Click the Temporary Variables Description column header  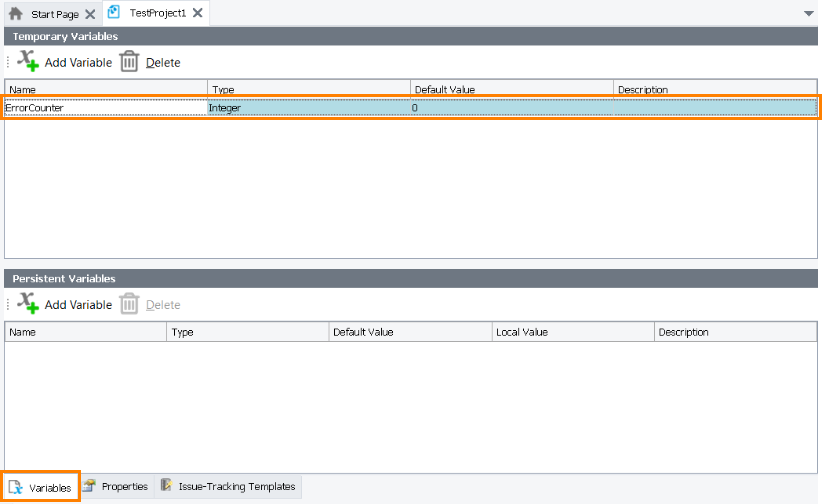[714, 89]
